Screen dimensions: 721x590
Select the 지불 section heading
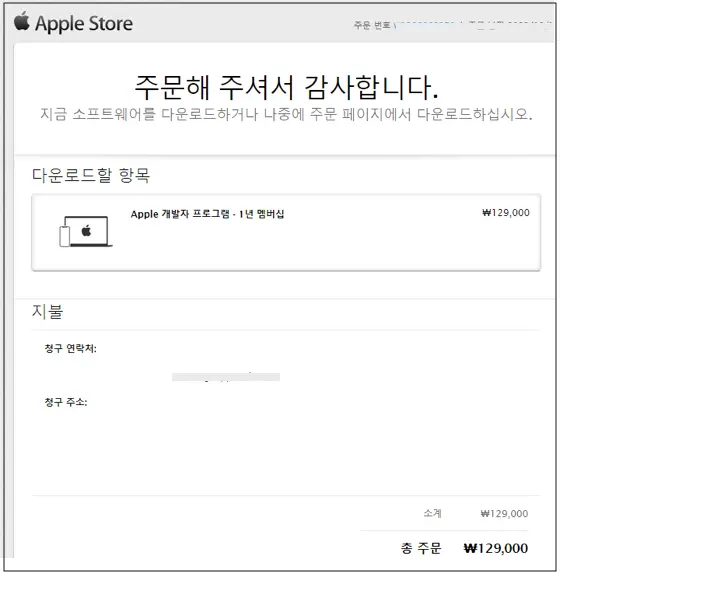click(47, 311)
